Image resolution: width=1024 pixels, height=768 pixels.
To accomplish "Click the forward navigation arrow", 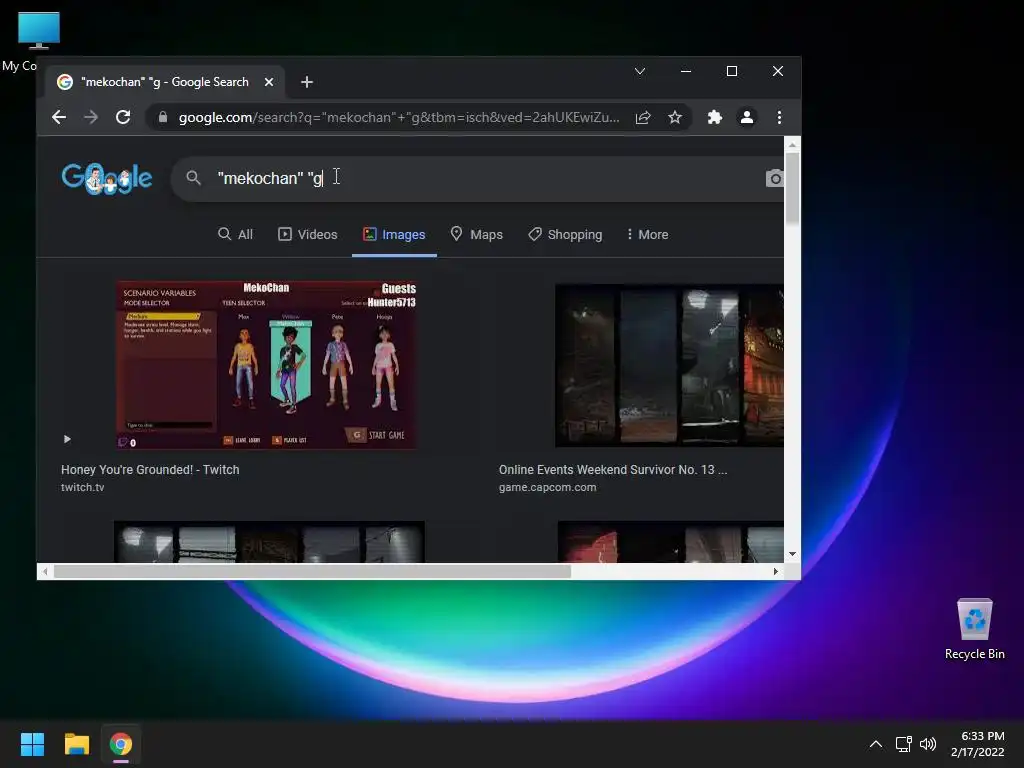I will [x=91, y=118].
